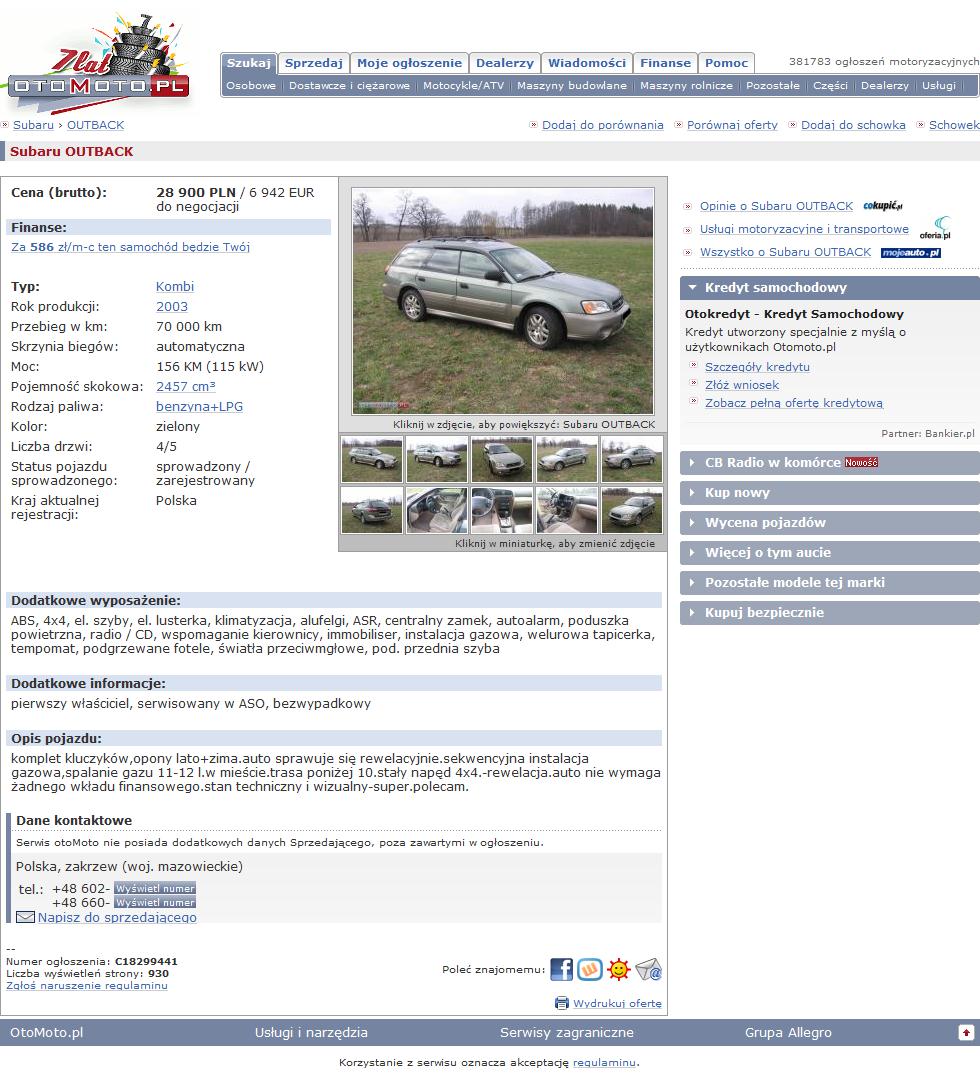The height and width of the screenshot is (1088, 980).
Task: Click the OtoMoto.pl logo
Action: (97, 64)
